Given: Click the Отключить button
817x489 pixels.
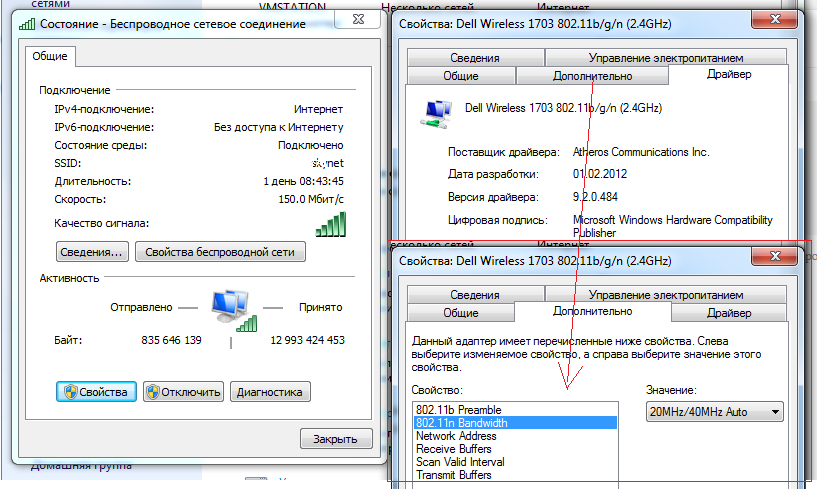Looking at the screenshot, I should tap(183, 392).
